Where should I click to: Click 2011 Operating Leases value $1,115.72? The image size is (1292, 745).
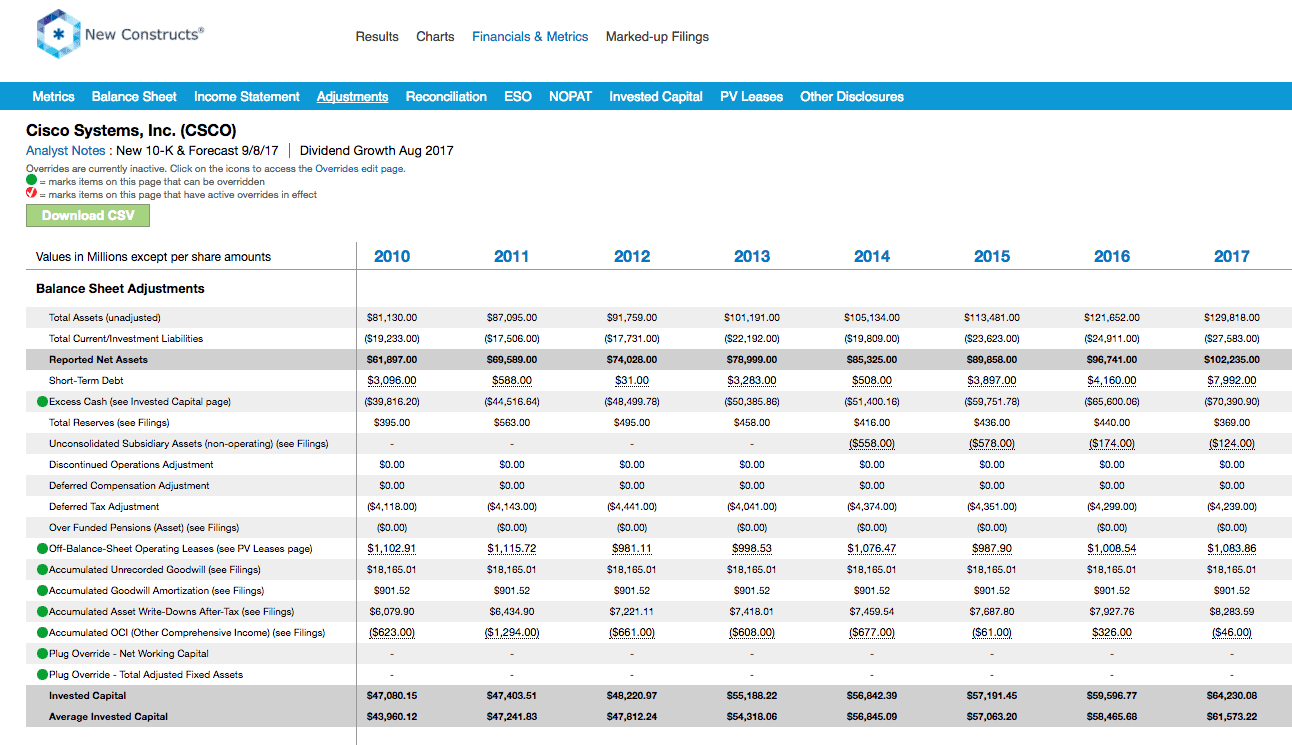512,549
